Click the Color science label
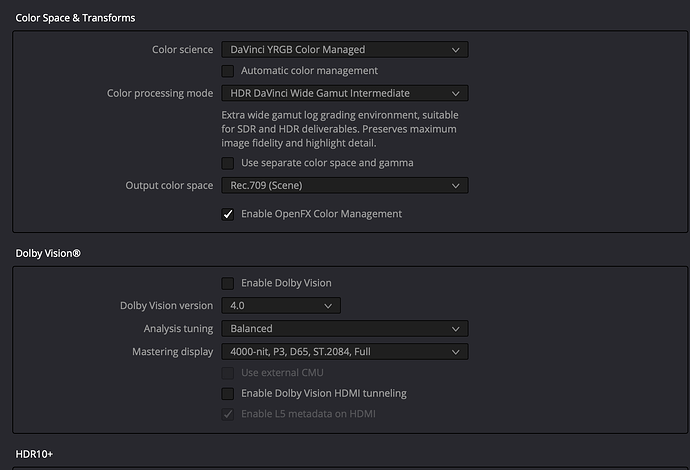The height and width of the screenshot is (470, 690). [x=183, y=49]
